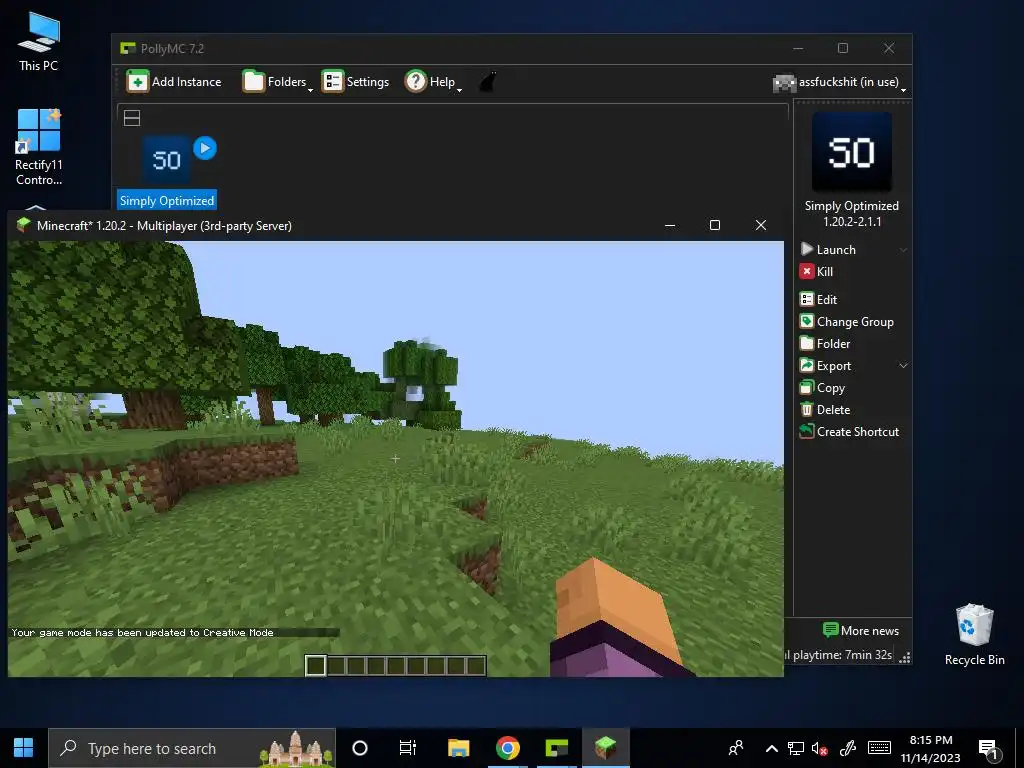
Task: Switch to PollyMC via taskbar icon
Action: click(556, 748)
